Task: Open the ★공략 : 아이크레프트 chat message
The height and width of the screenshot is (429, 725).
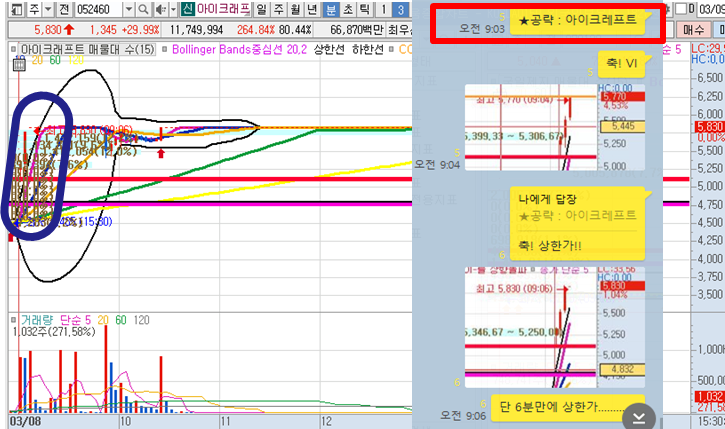Action: [x=578, y=20]
